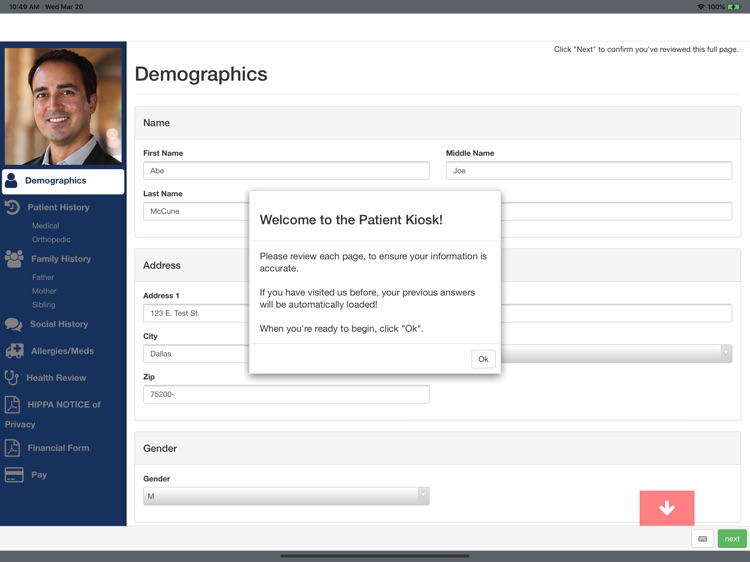Go to Patient History section
This screenshot has height=562, width=750.
point(58,207)
